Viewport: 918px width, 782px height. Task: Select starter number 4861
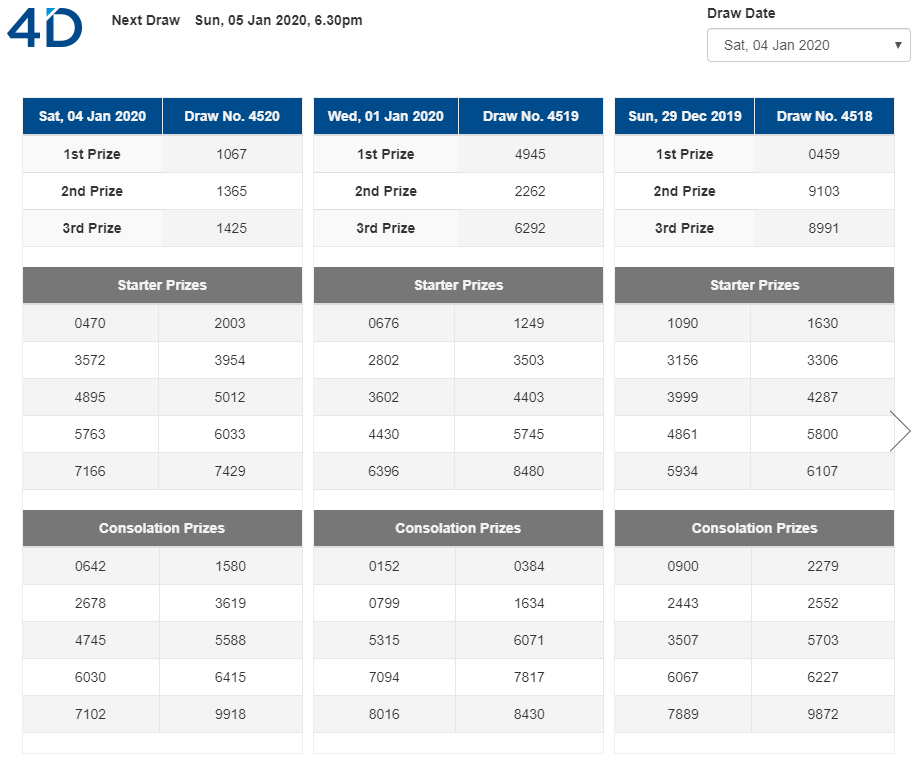(x=683, y=434)
